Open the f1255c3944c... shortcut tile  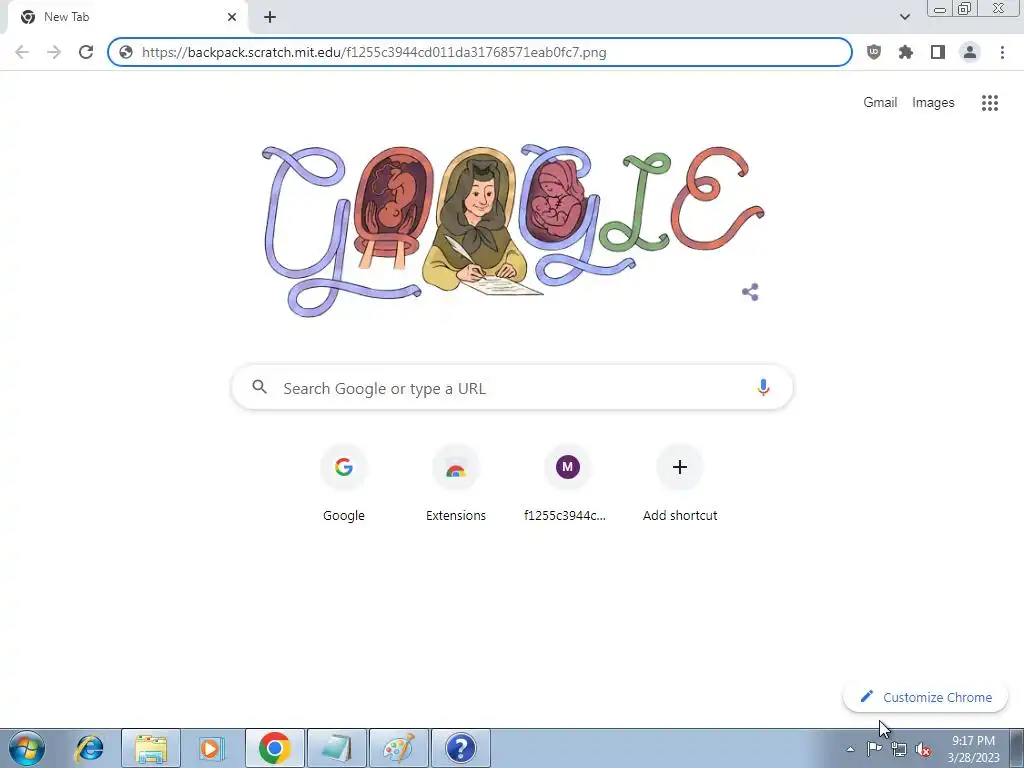point(568,484)
